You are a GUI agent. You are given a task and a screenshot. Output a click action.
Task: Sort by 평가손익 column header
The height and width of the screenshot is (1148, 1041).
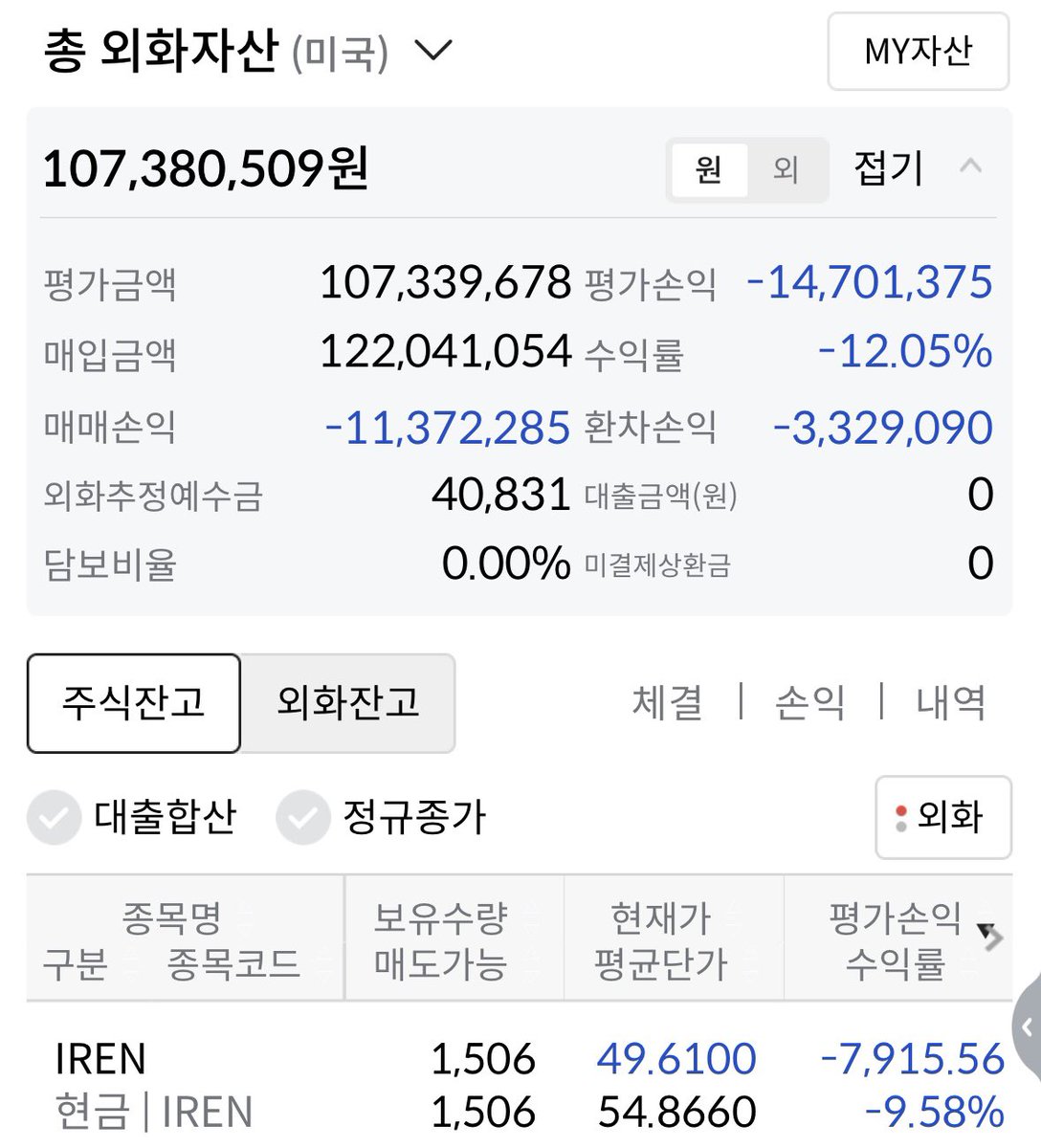point(896,918)
